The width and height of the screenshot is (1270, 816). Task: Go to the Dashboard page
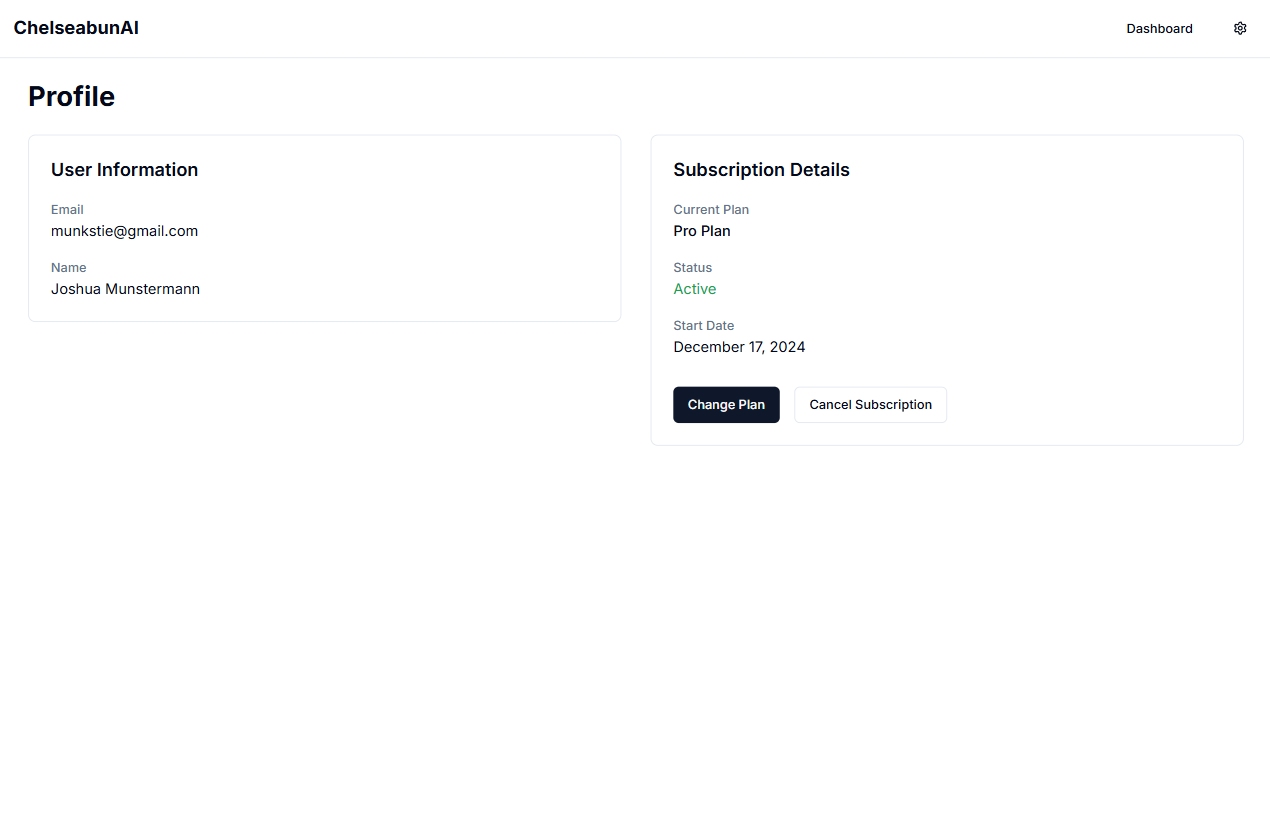click(1159, 29)
